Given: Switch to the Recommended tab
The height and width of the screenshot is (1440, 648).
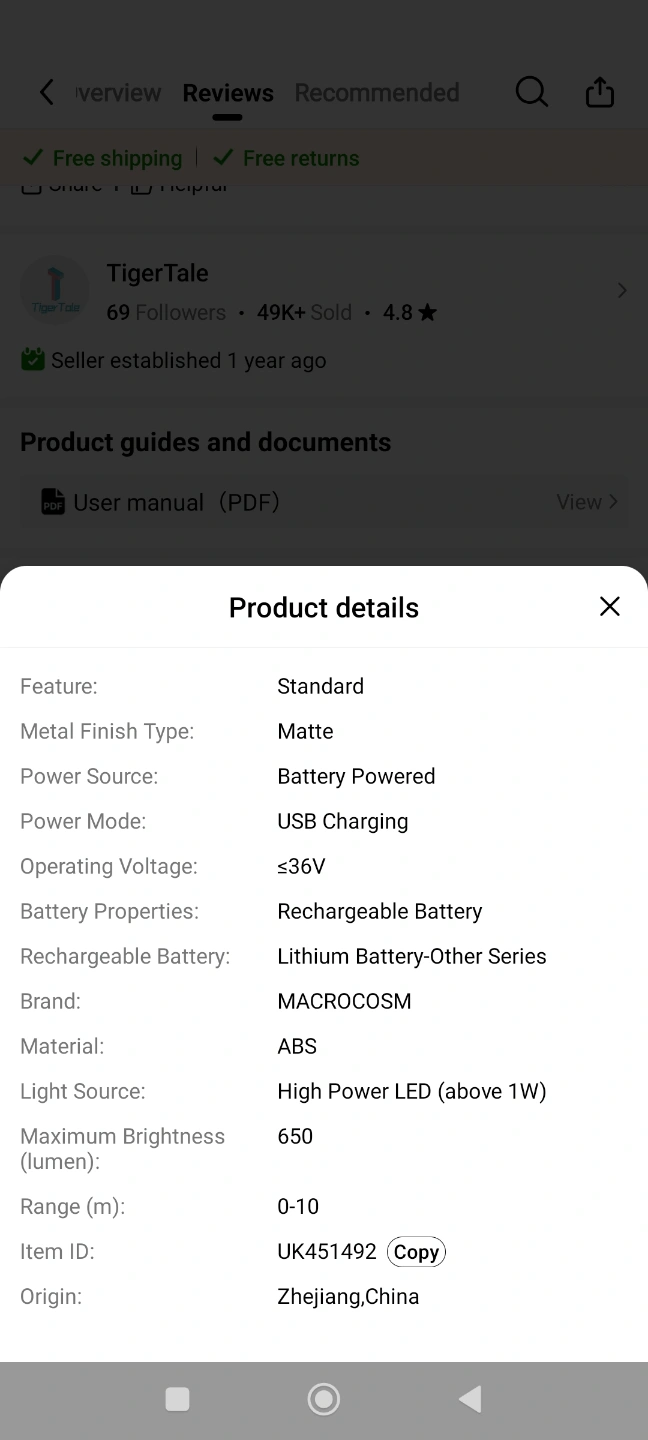Looking at the screenshot, I should (x=377, y=93).
